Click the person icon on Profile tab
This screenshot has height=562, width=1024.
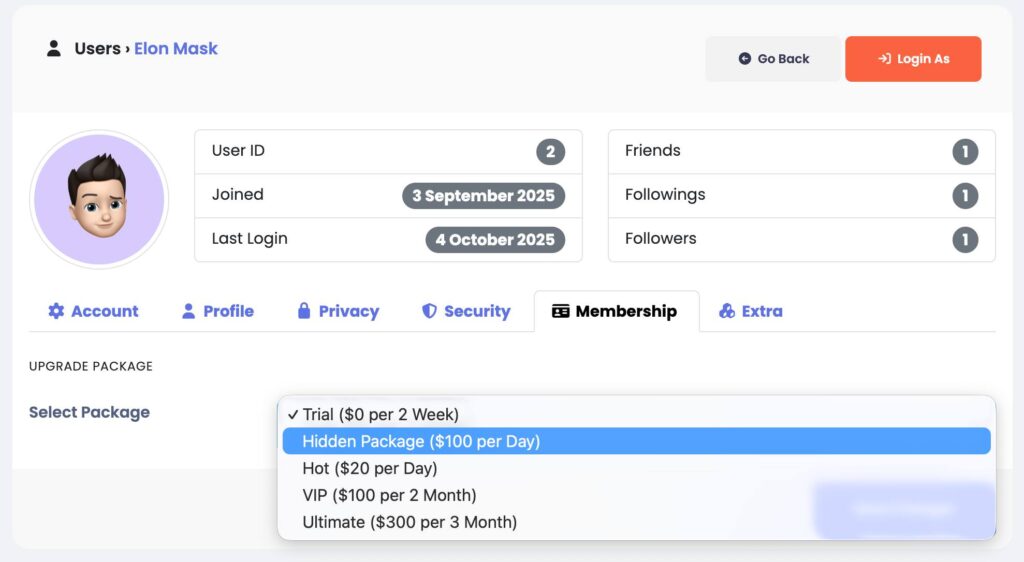pyautogui.click(x=188, y=311)
